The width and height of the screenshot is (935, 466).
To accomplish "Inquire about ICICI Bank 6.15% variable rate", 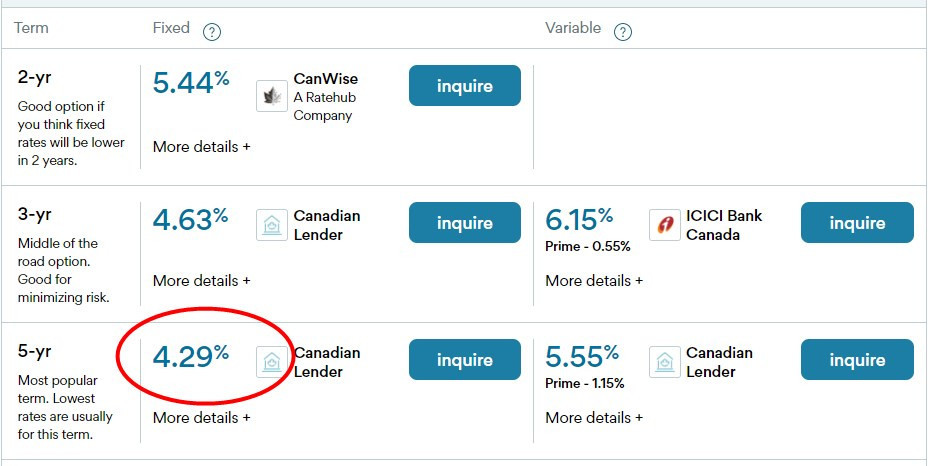I will pos(857,223).
